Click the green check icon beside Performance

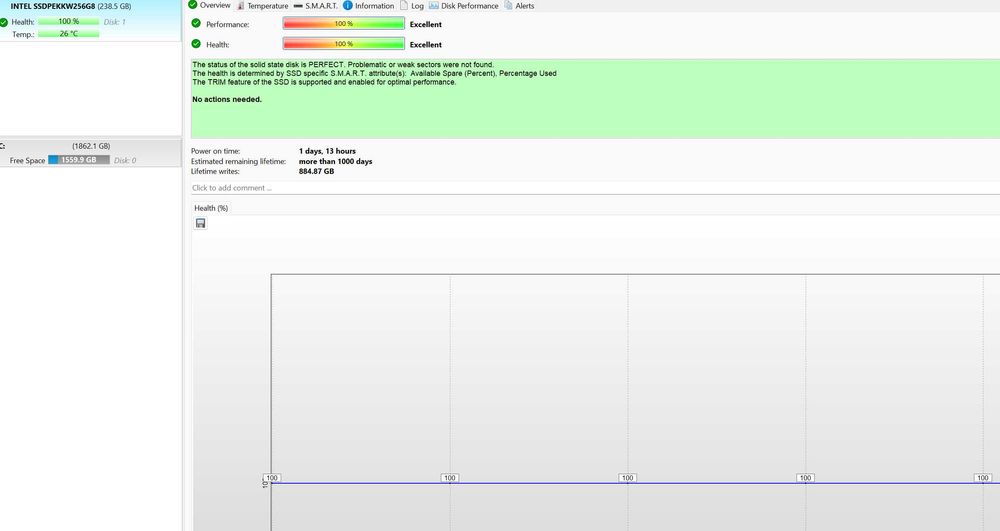[x=196, y=24]
